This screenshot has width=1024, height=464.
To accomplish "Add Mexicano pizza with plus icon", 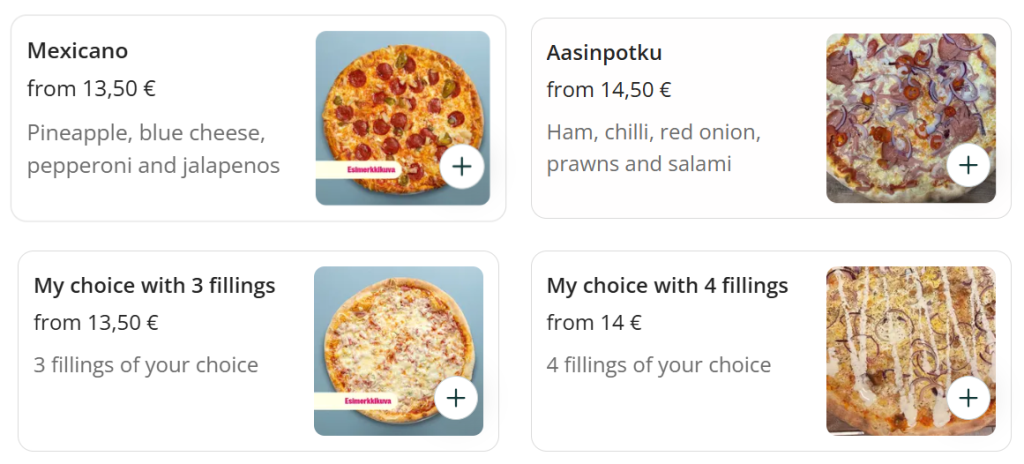I will coord(461,167).
